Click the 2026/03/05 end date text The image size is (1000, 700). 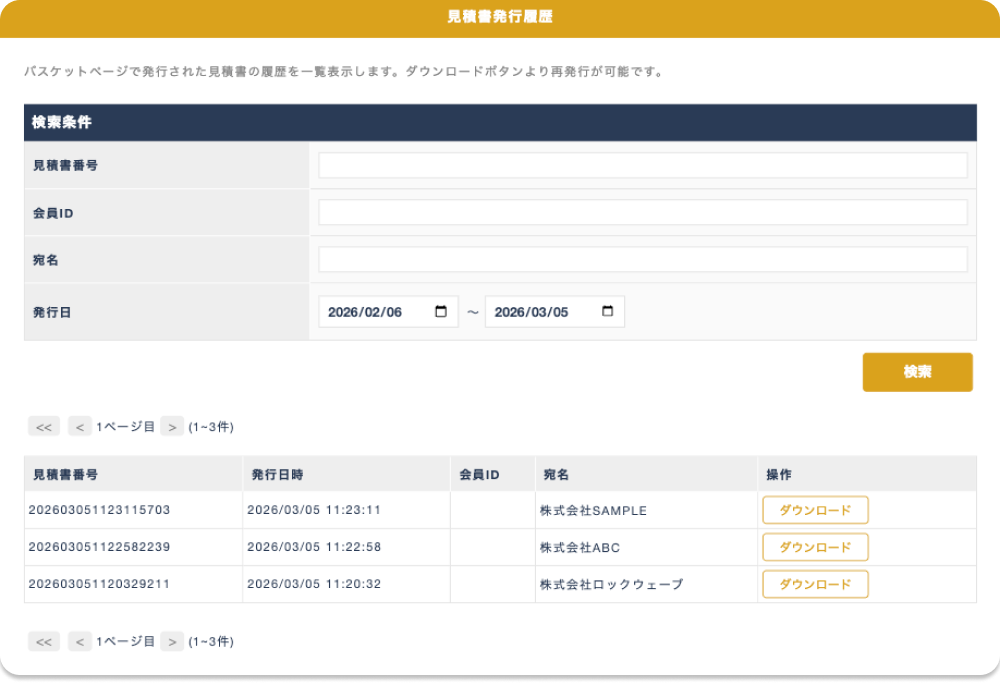(531, 312)
